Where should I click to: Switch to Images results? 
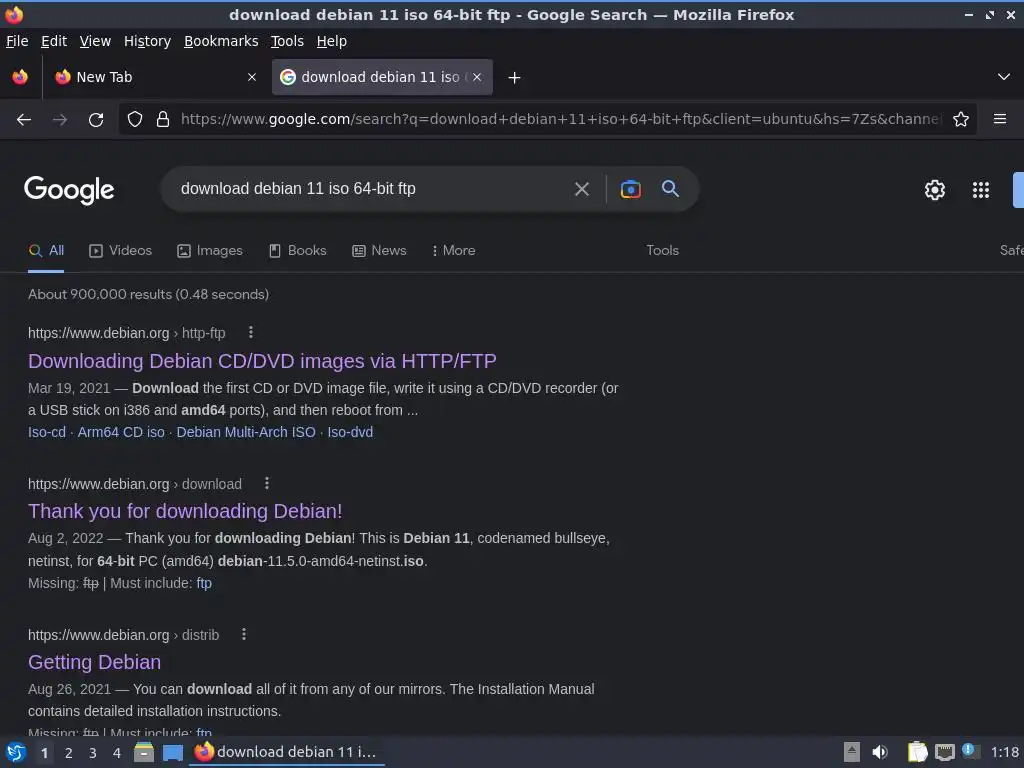(210, 251)
